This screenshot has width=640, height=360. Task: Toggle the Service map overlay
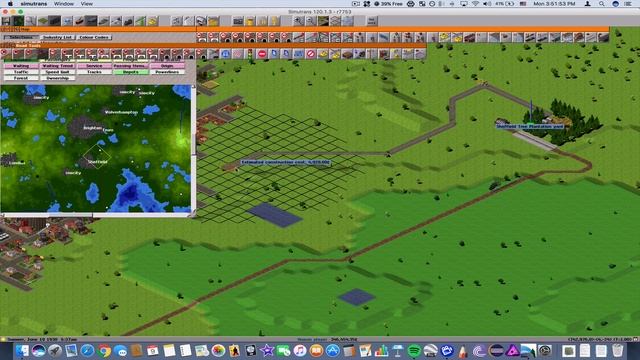(x=94, y=66)
